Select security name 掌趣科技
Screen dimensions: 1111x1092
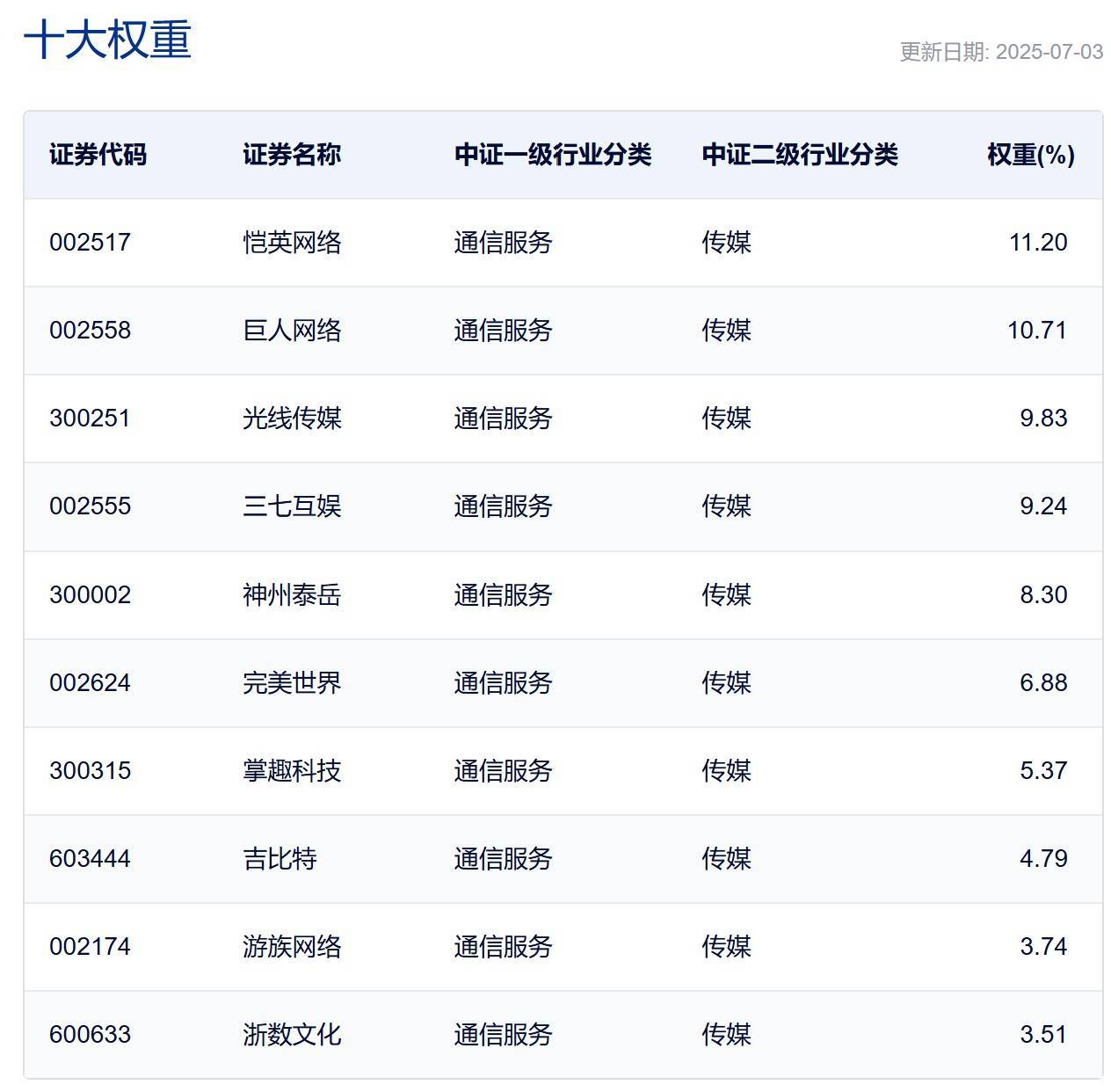[x=292, y=771]
